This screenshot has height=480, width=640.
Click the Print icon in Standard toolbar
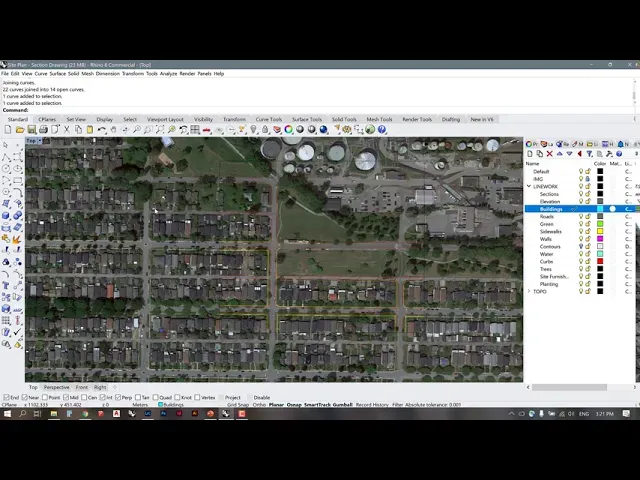click(43, 129)
